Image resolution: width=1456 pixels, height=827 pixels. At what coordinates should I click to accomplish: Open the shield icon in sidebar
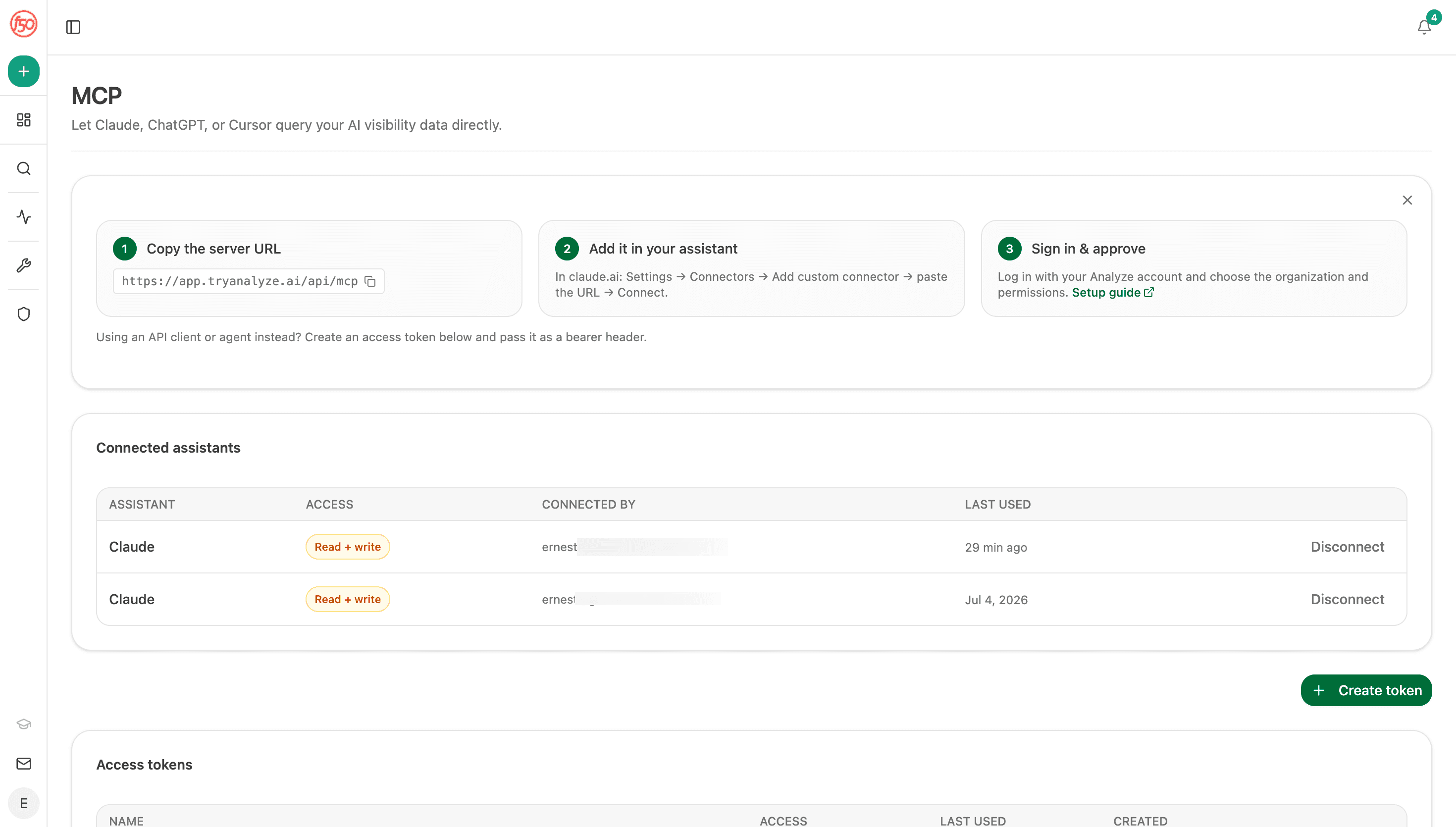(23, 314)
